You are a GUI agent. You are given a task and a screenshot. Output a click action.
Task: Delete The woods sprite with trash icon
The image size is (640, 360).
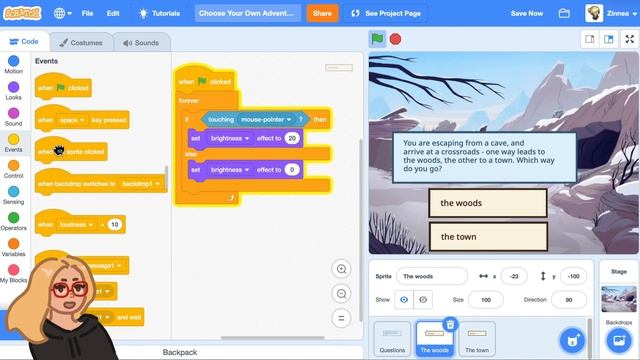pos(450,324)
